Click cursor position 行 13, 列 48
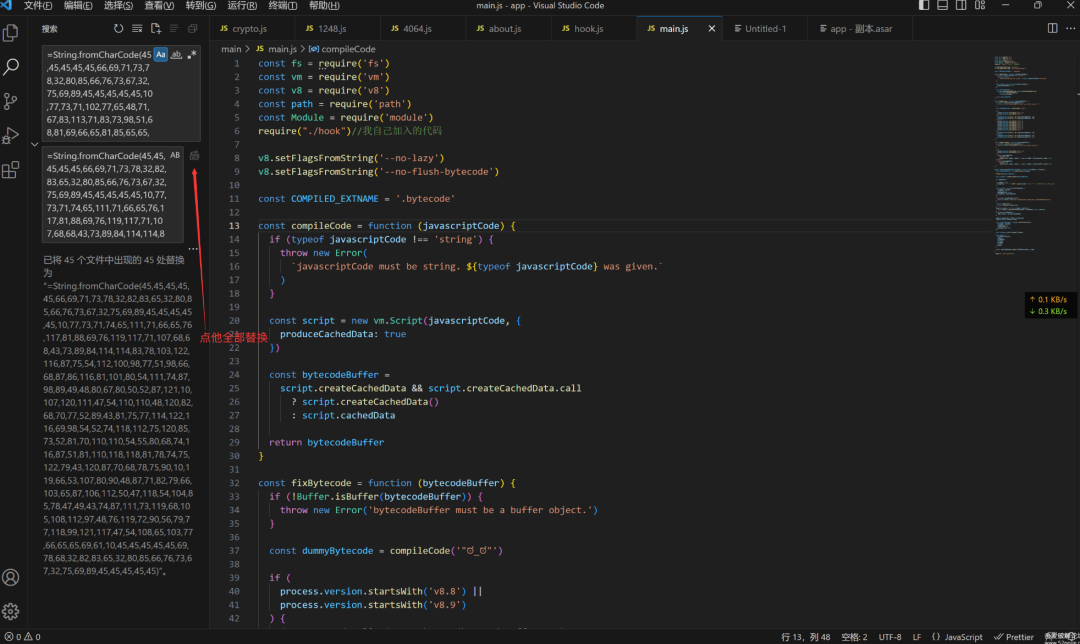The height and width of the screenshot is (644, 1080). [x=805, y=637]
